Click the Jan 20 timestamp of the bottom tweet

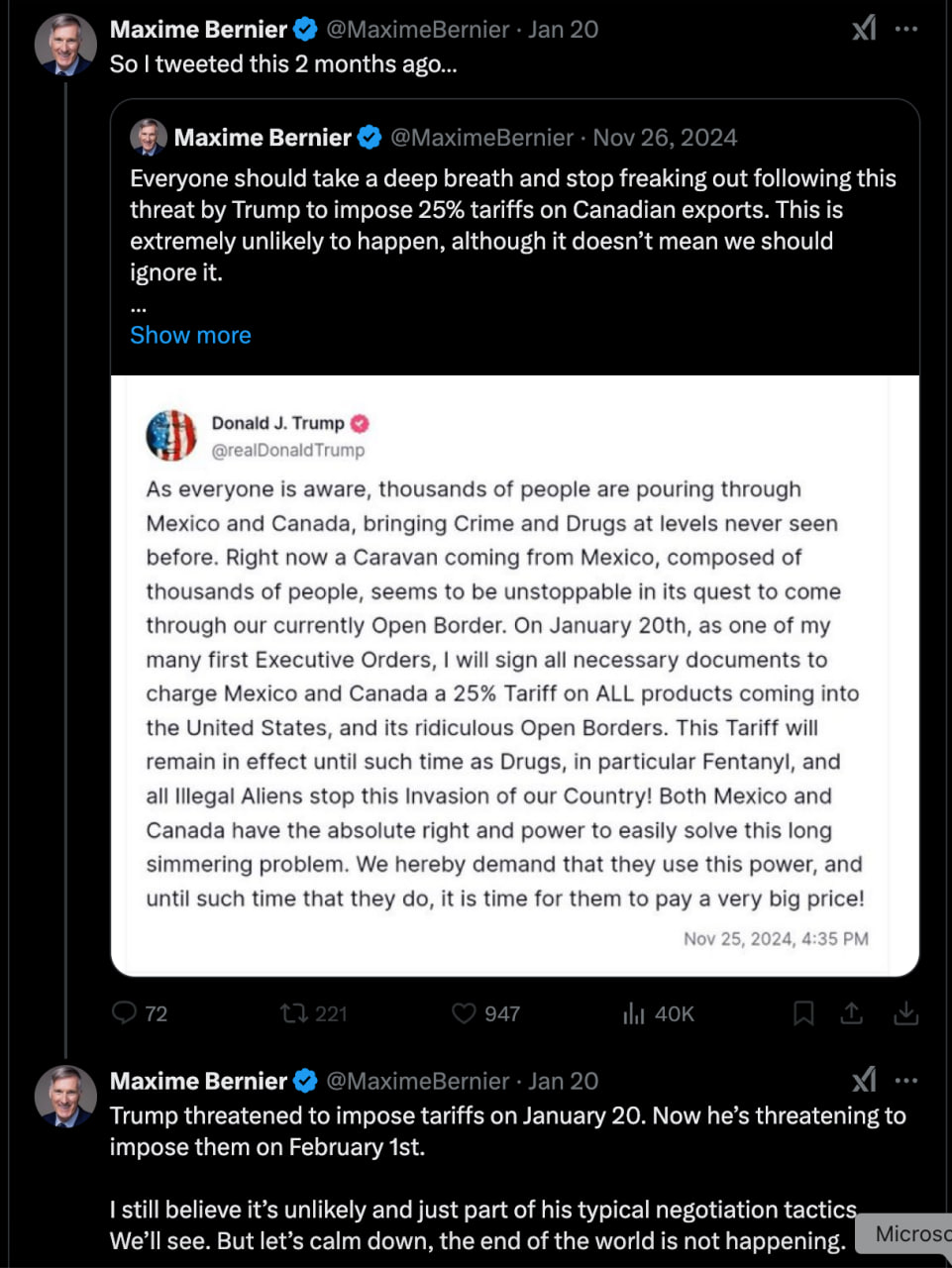pos(563,1081)
